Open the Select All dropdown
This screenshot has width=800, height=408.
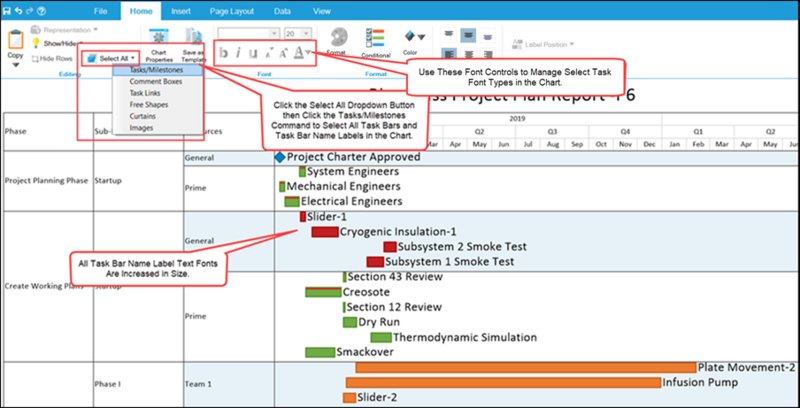(x=110, y=59)
